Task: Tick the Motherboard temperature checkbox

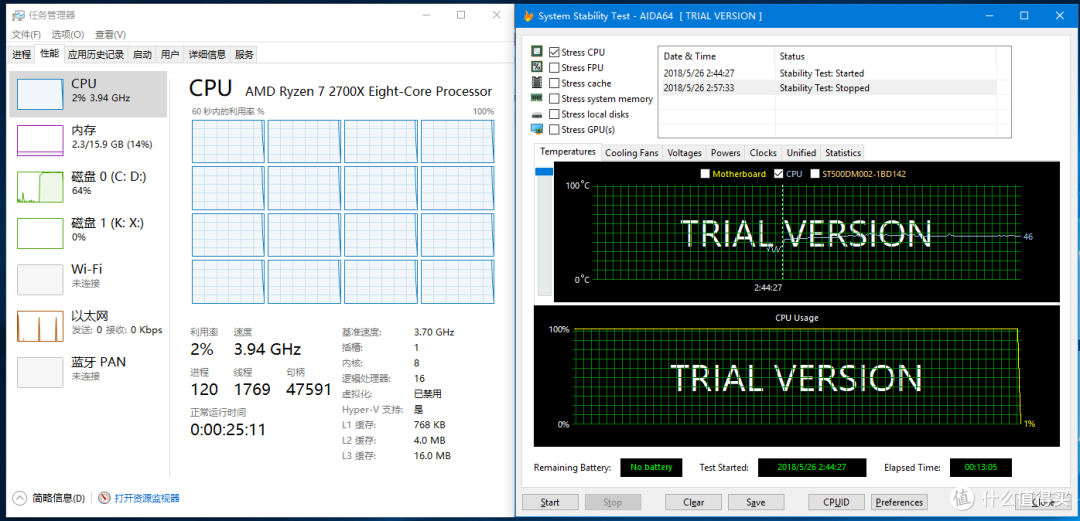Action: (705, 174)
